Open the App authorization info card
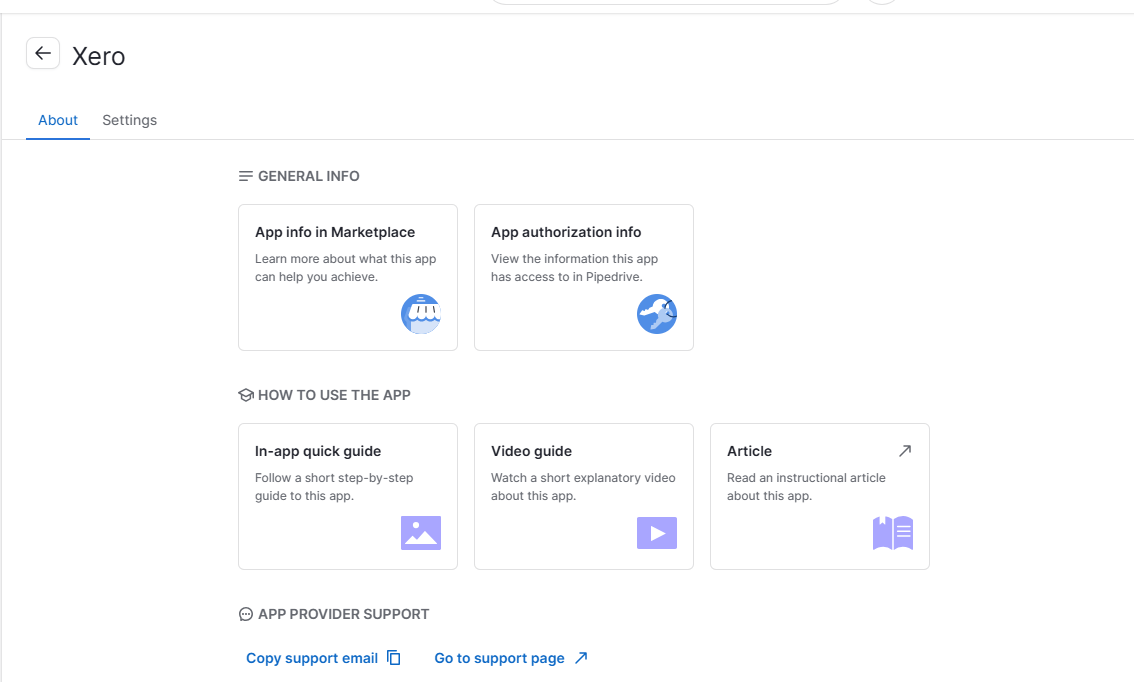 click(x=584, y=278)
